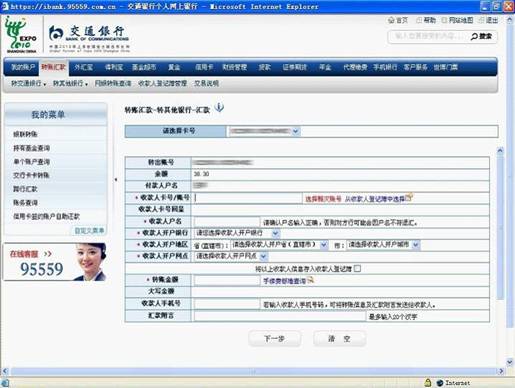Open the 信用卡 tab
The height and width of the screenshot is (388, 515).
[x=204, y=67]
